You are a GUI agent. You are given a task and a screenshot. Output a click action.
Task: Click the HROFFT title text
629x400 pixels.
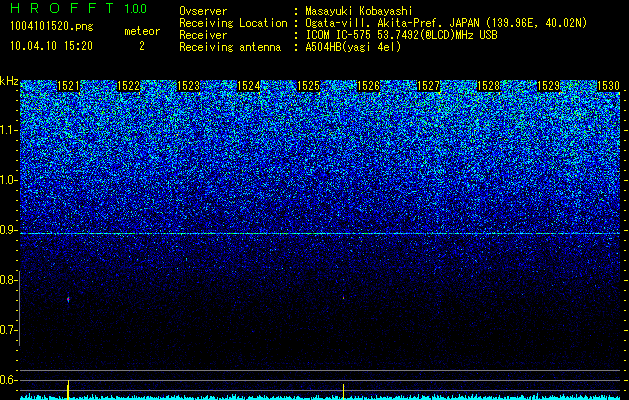62,8
